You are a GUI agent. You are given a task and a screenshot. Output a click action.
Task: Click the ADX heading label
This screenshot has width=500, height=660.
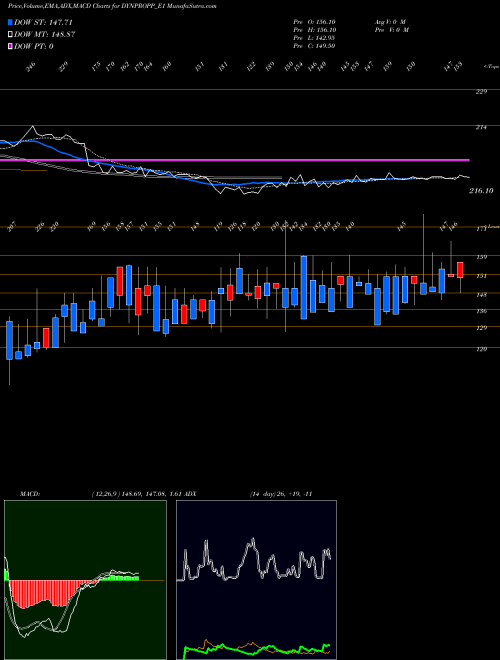190,494
